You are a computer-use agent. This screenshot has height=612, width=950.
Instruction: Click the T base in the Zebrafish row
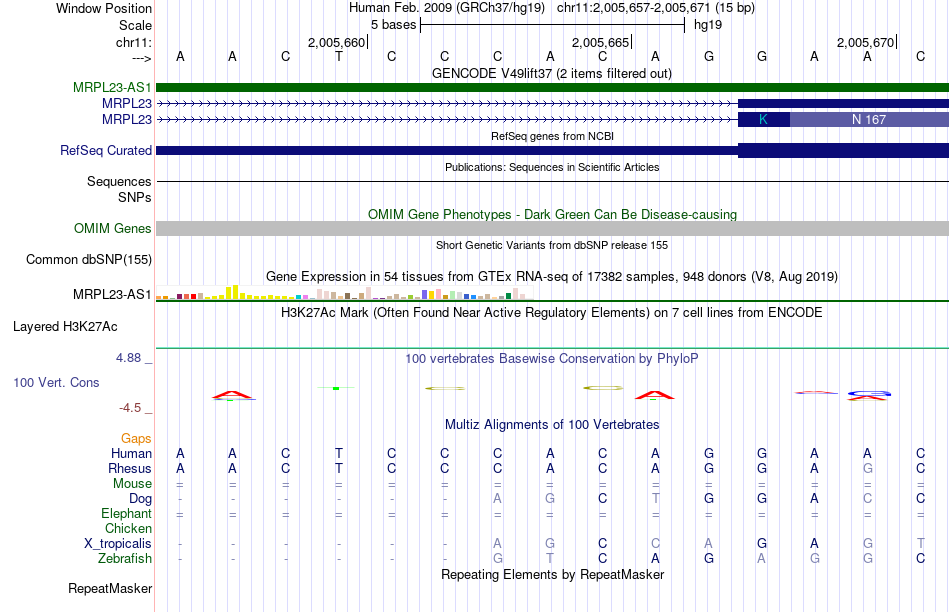[x=550, y=558]
